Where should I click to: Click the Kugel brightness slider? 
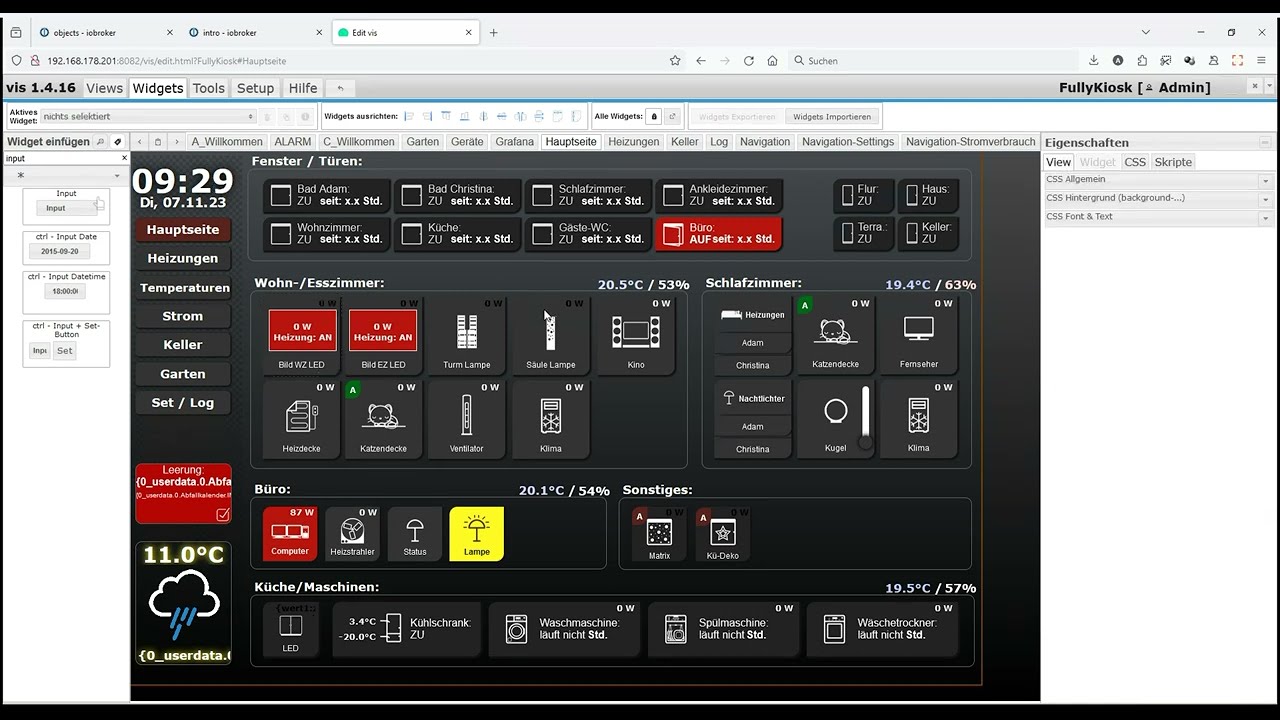866,418
